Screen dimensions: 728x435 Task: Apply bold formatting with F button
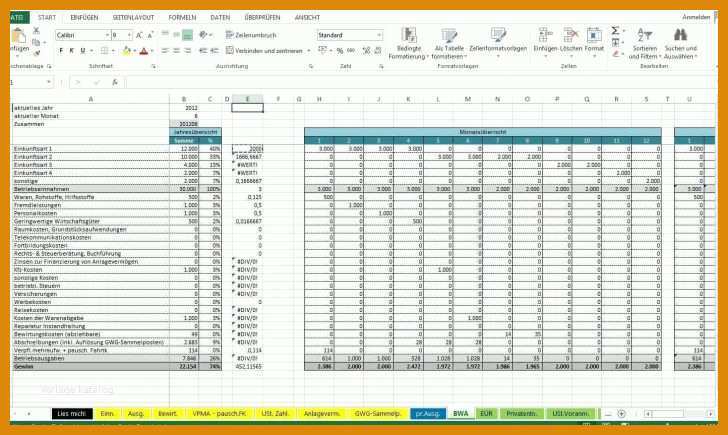pos(61,51)
